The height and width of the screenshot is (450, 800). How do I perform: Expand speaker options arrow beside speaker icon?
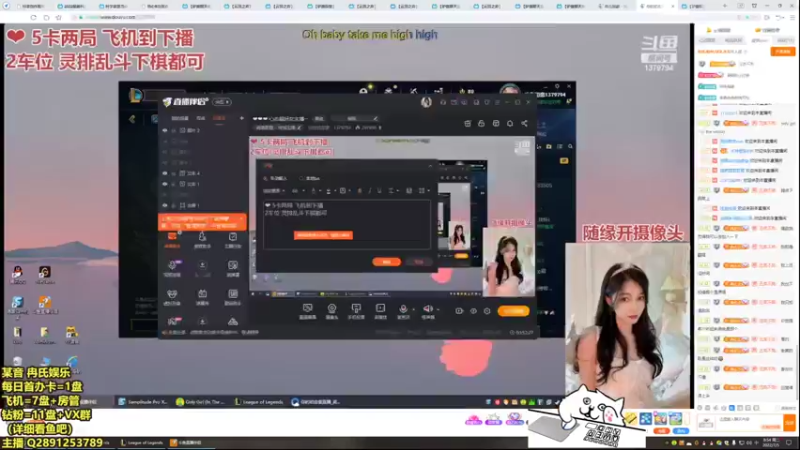[438, 310]
